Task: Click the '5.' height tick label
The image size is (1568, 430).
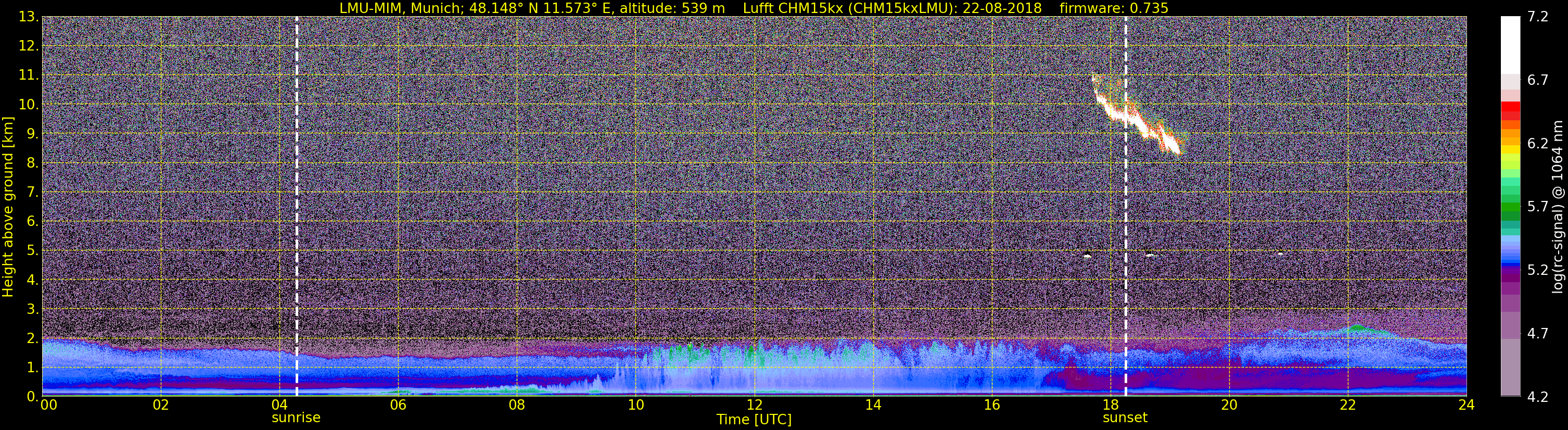Action: tap(32, 250)
